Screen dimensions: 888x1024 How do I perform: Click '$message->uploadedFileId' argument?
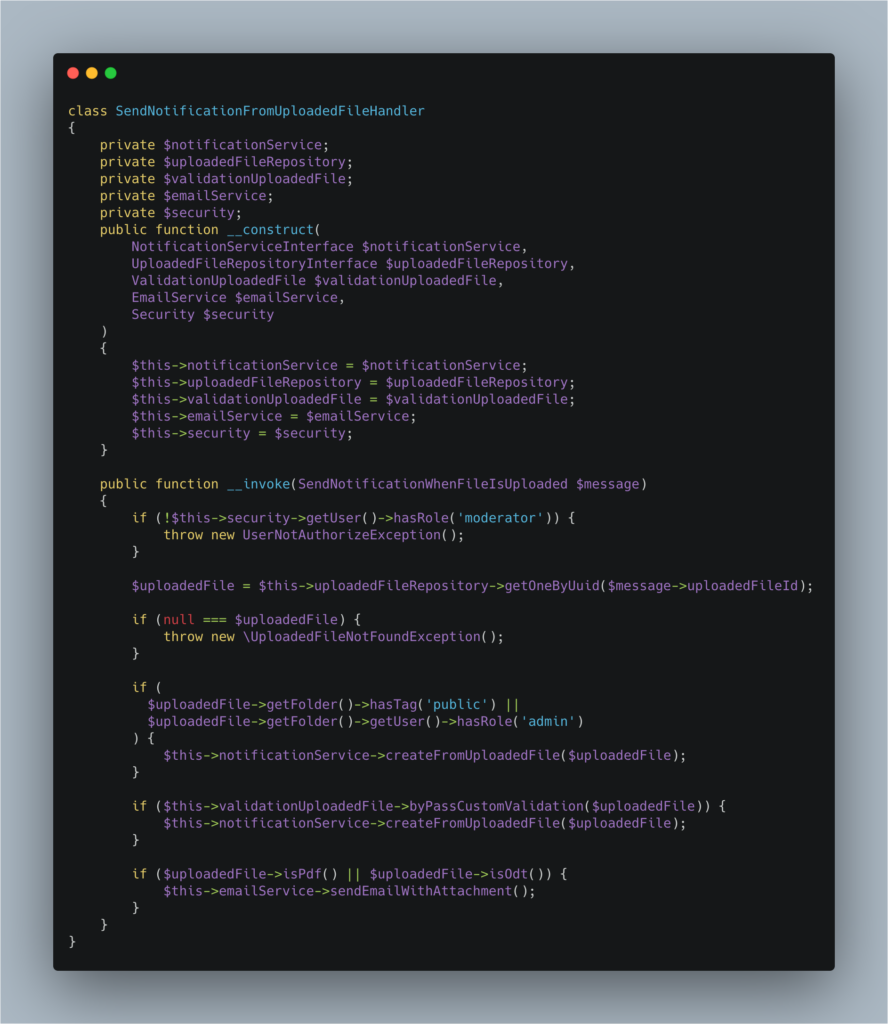tap(703, 586)
